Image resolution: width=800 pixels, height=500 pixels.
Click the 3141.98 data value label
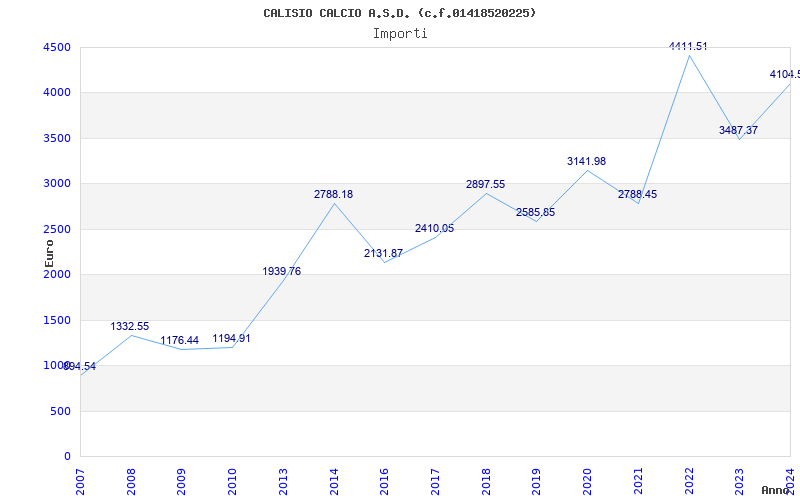pyautogui.click(x=586, y=161)
